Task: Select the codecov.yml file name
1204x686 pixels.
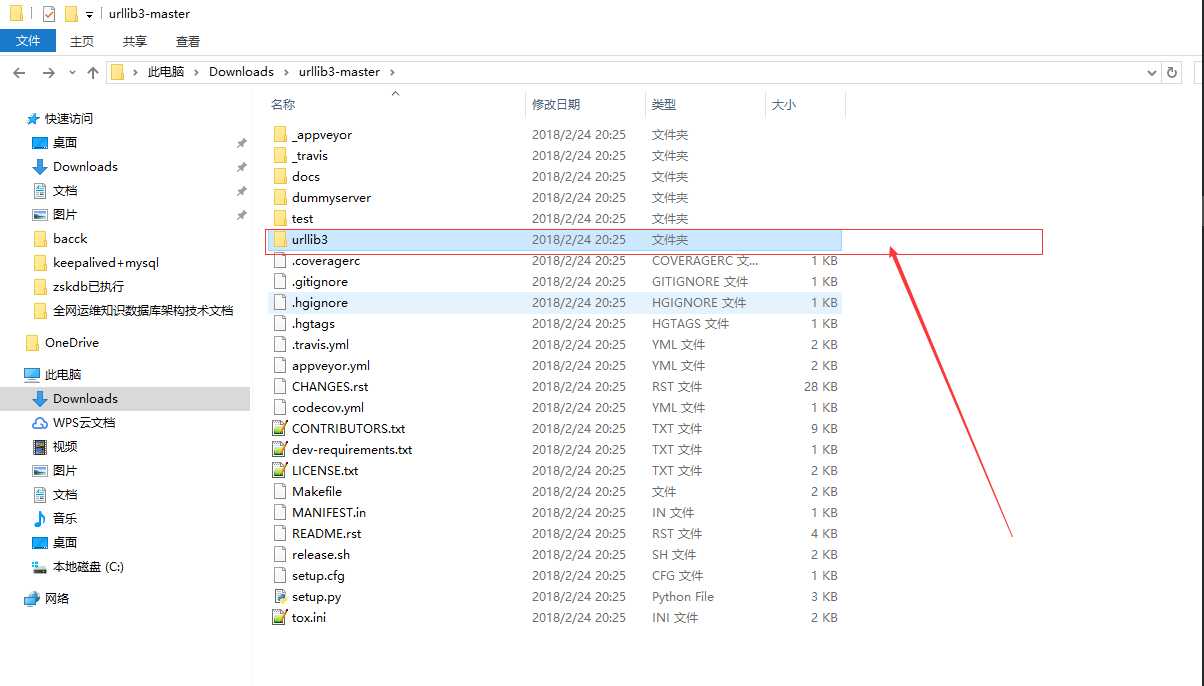Action: coord(328,407)
